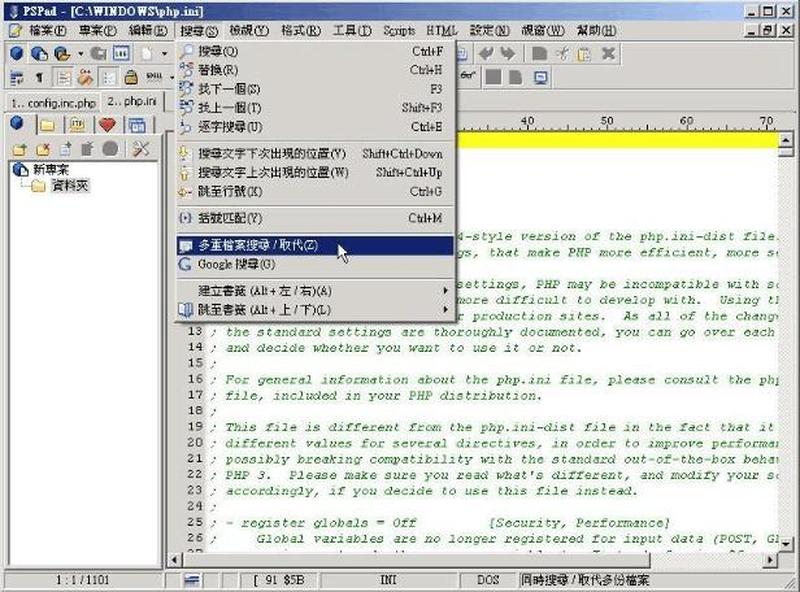Open the hex view toolbar icon
The height and width of the screenshot is (592, 800).
click(121, 53)
